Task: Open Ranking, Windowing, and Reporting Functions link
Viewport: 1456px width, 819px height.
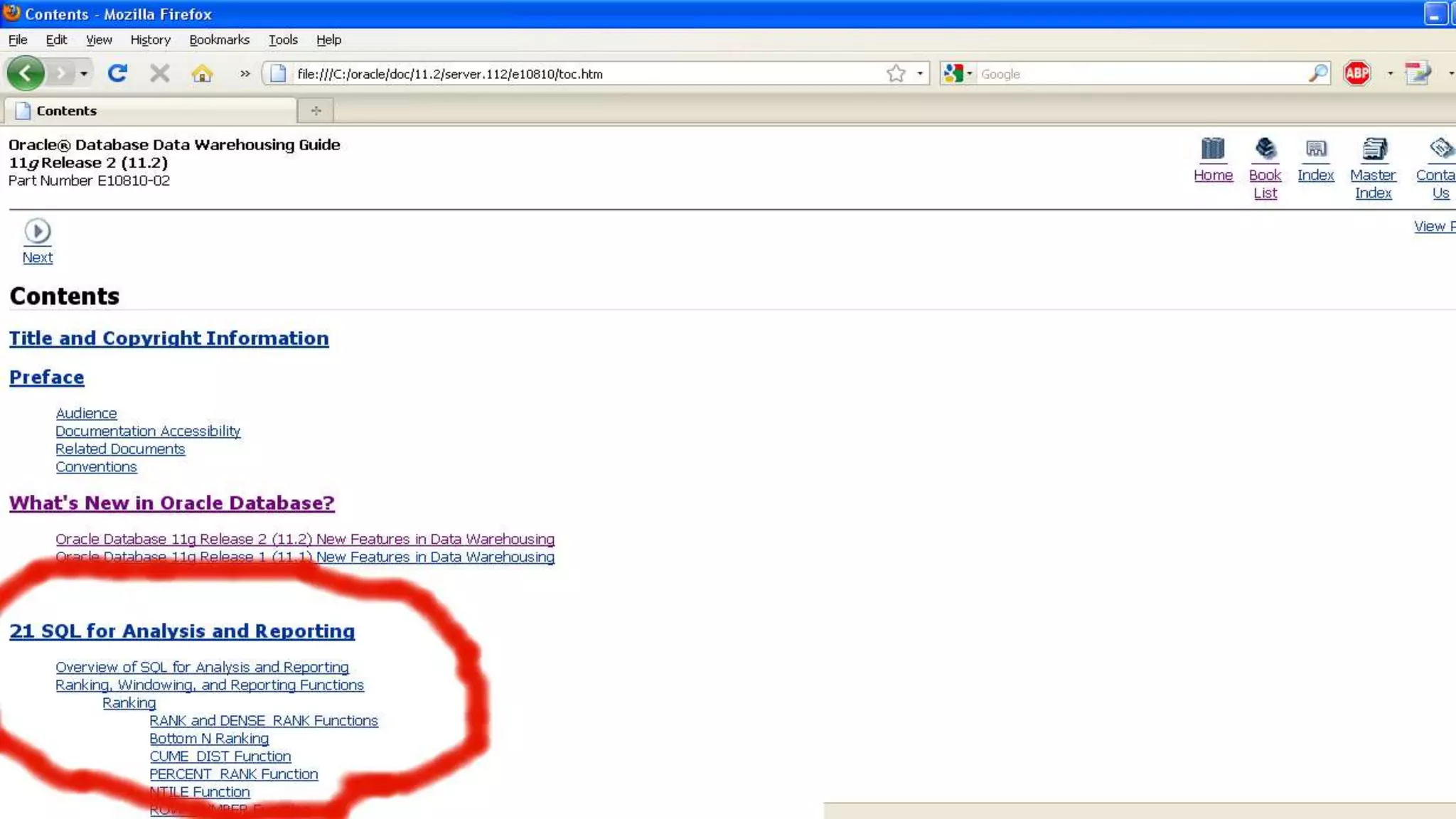Action: pos(210,685)
